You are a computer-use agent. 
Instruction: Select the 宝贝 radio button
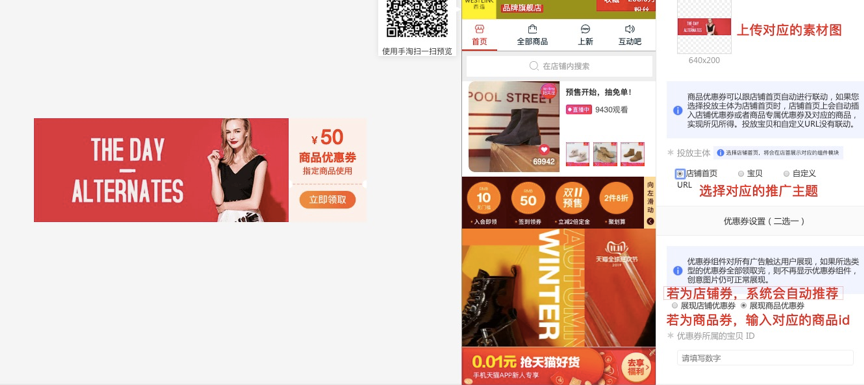point(741,173)
